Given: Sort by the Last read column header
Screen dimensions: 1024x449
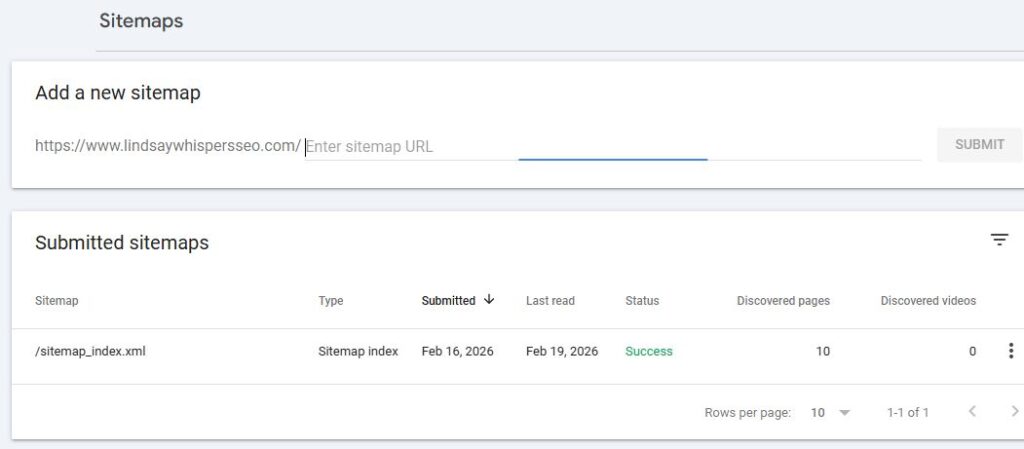Looking at the screenshot, I should coord(550,301).
